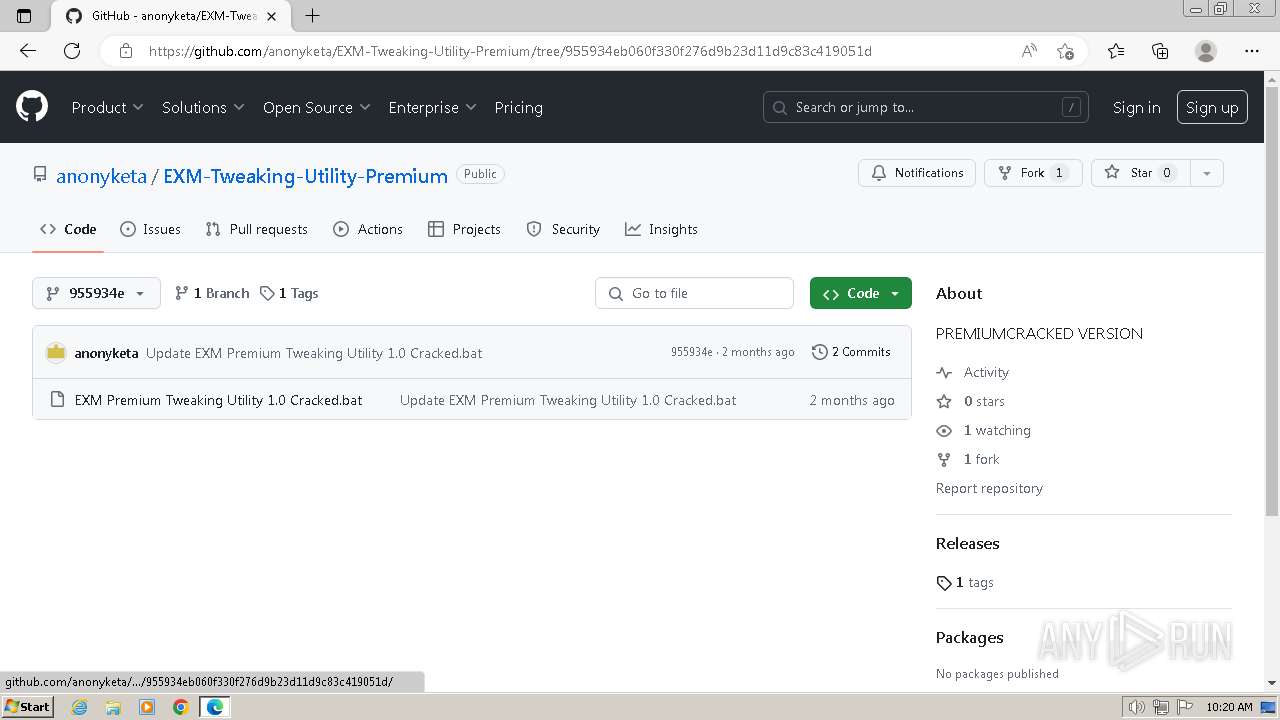Go to the Pull requests tab
Viewport: 1280px width, 720px height.
[x=256, y=229]
